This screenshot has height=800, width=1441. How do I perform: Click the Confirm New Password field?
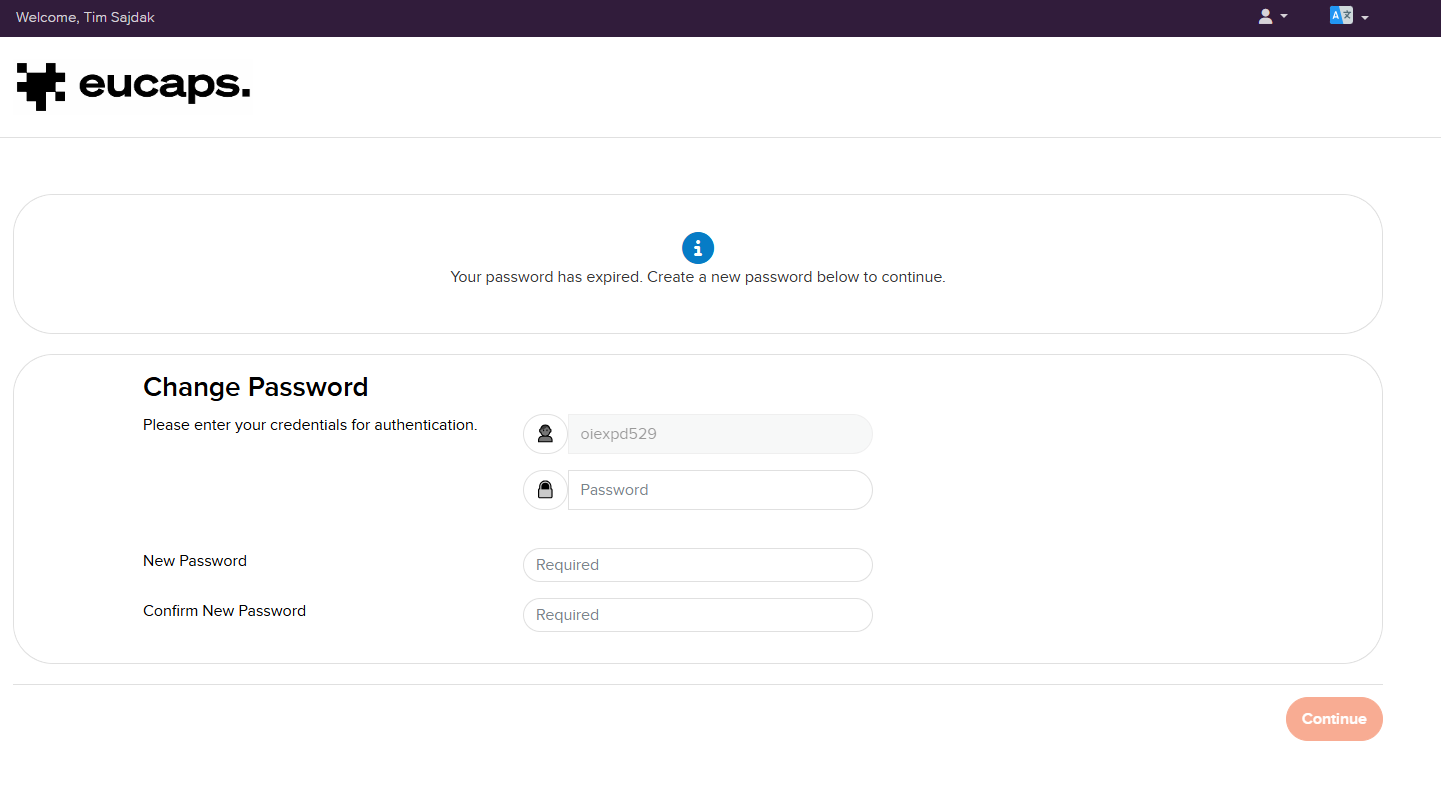point(698,615)
